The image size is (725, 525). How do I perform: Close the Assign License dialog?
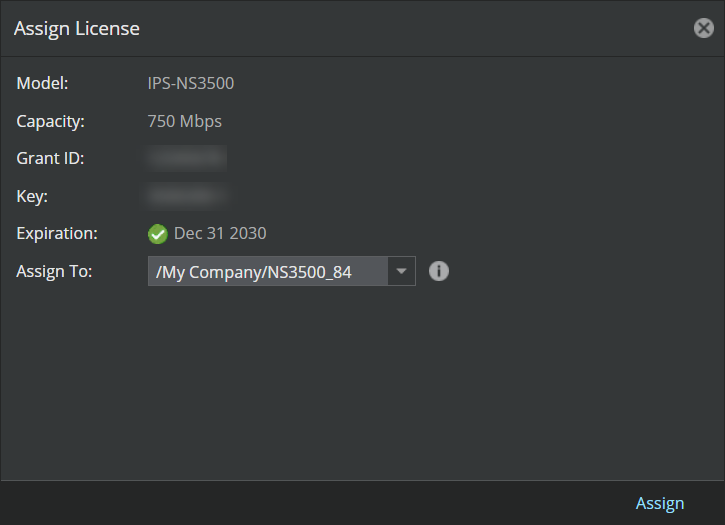[704, 28]
